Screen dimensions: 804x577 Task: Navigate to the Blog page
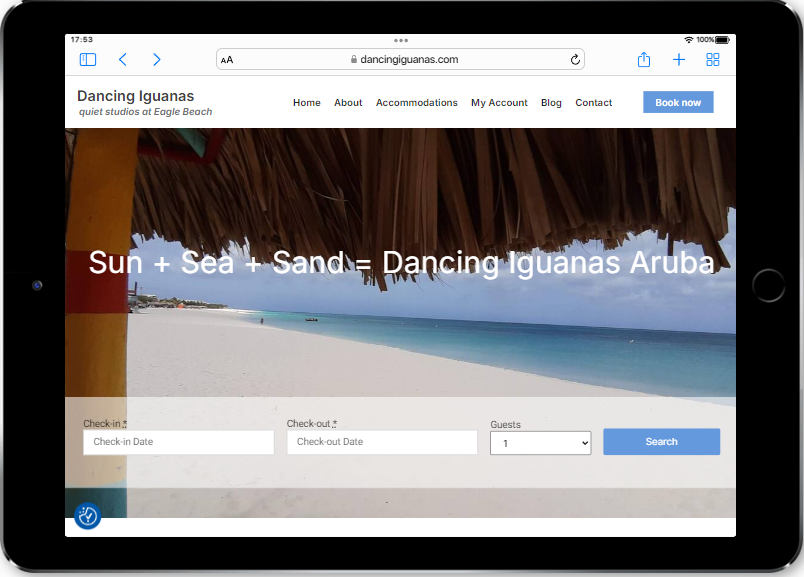pos(551,103)
